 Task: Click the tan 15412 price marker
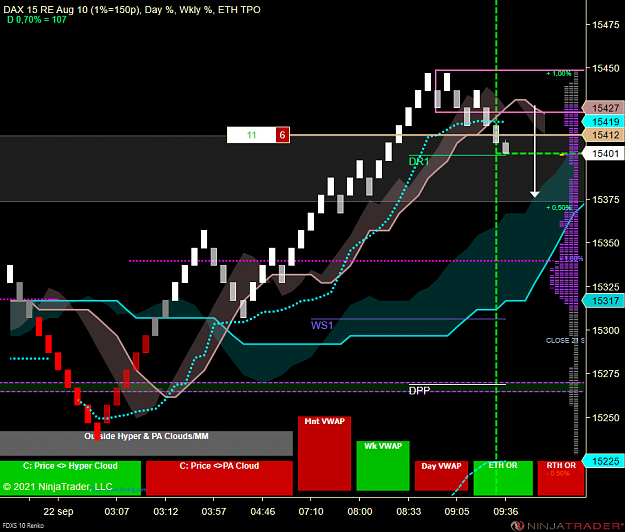(603, 135)
